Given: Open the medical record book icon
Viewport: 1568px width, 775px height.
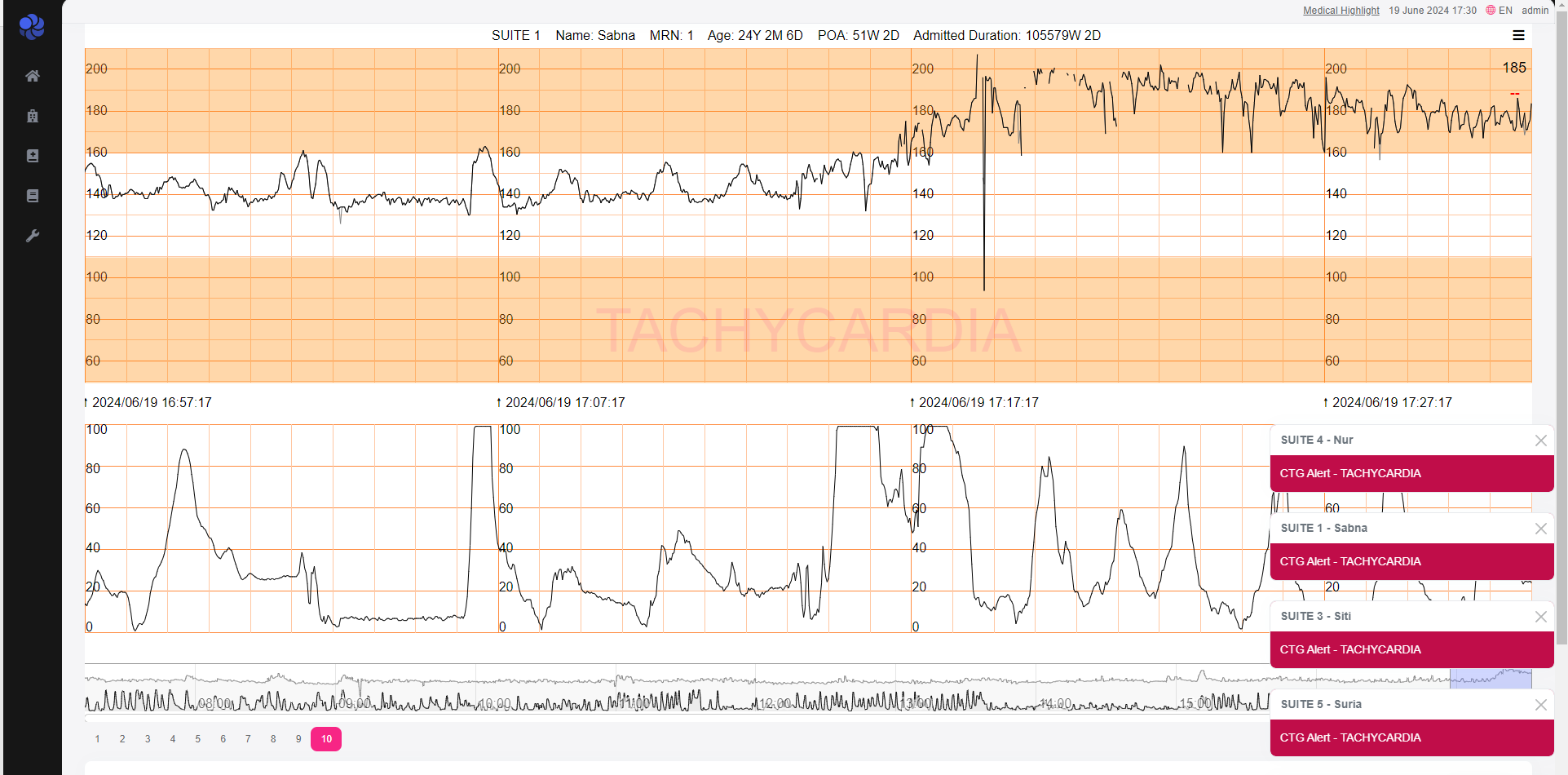Looking at the screenshot, I should coord(33,156).
